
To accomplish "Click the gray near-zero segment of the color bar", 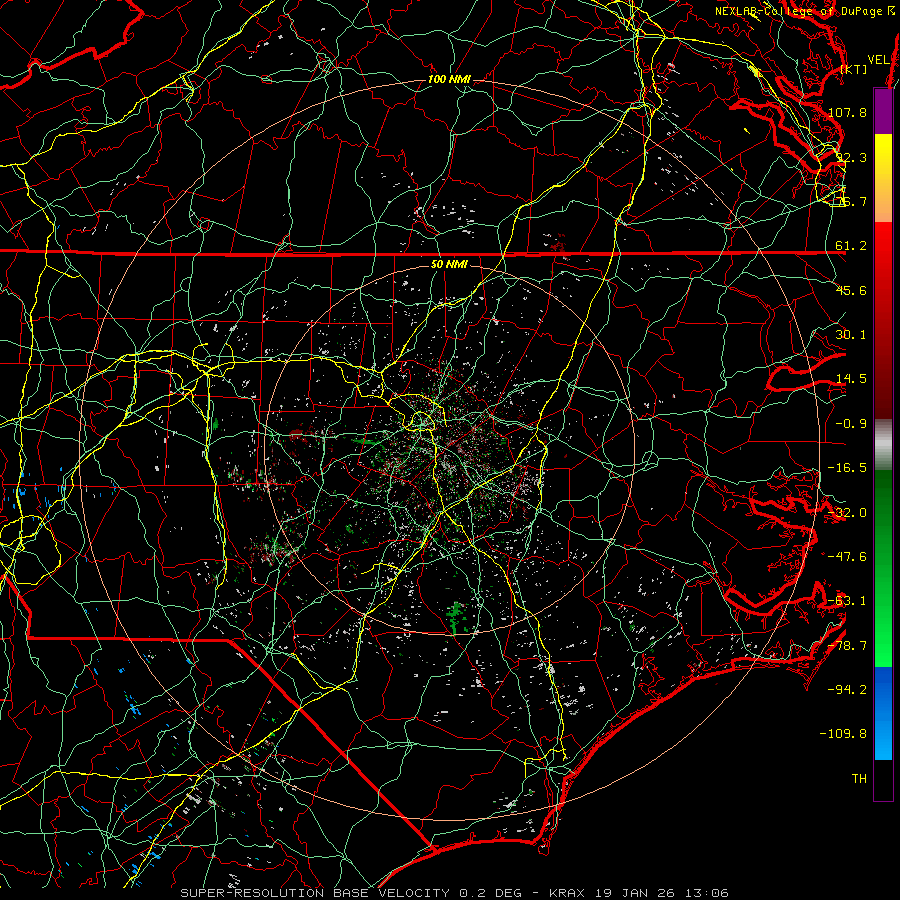I will click(883, 445).
